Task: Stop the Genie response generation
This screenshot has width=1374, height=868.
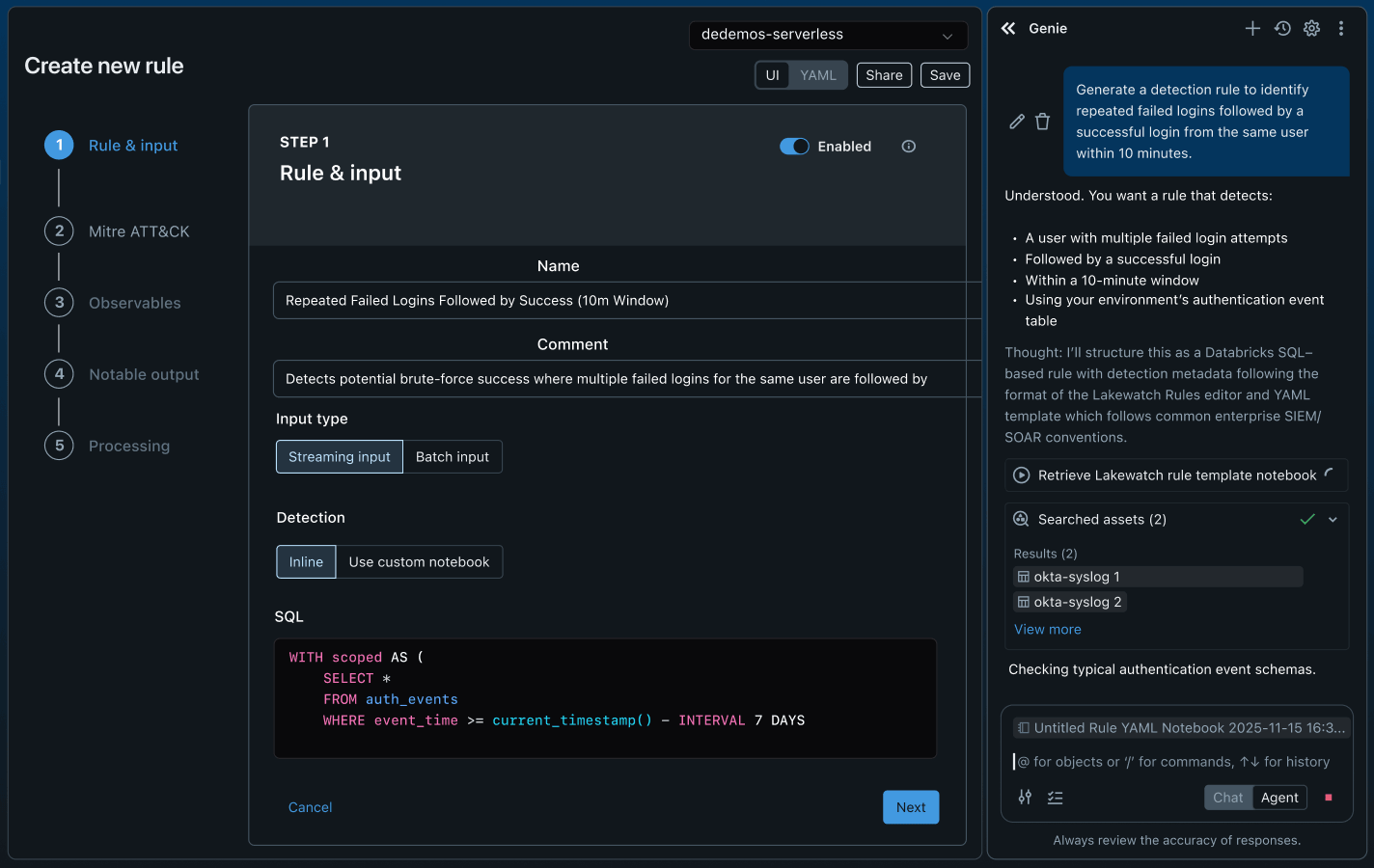Action: 1329,798
